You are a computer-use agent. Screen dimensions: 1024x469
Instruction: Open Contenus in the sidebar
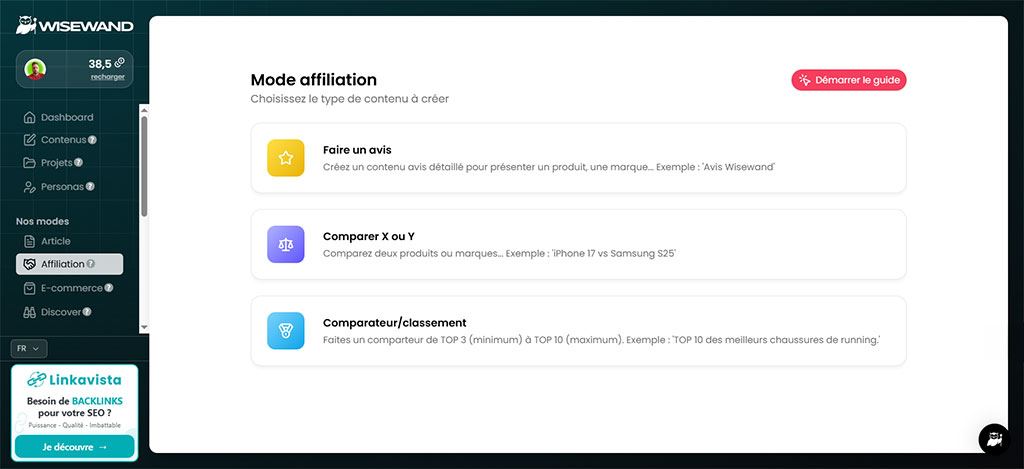(63, 140)
